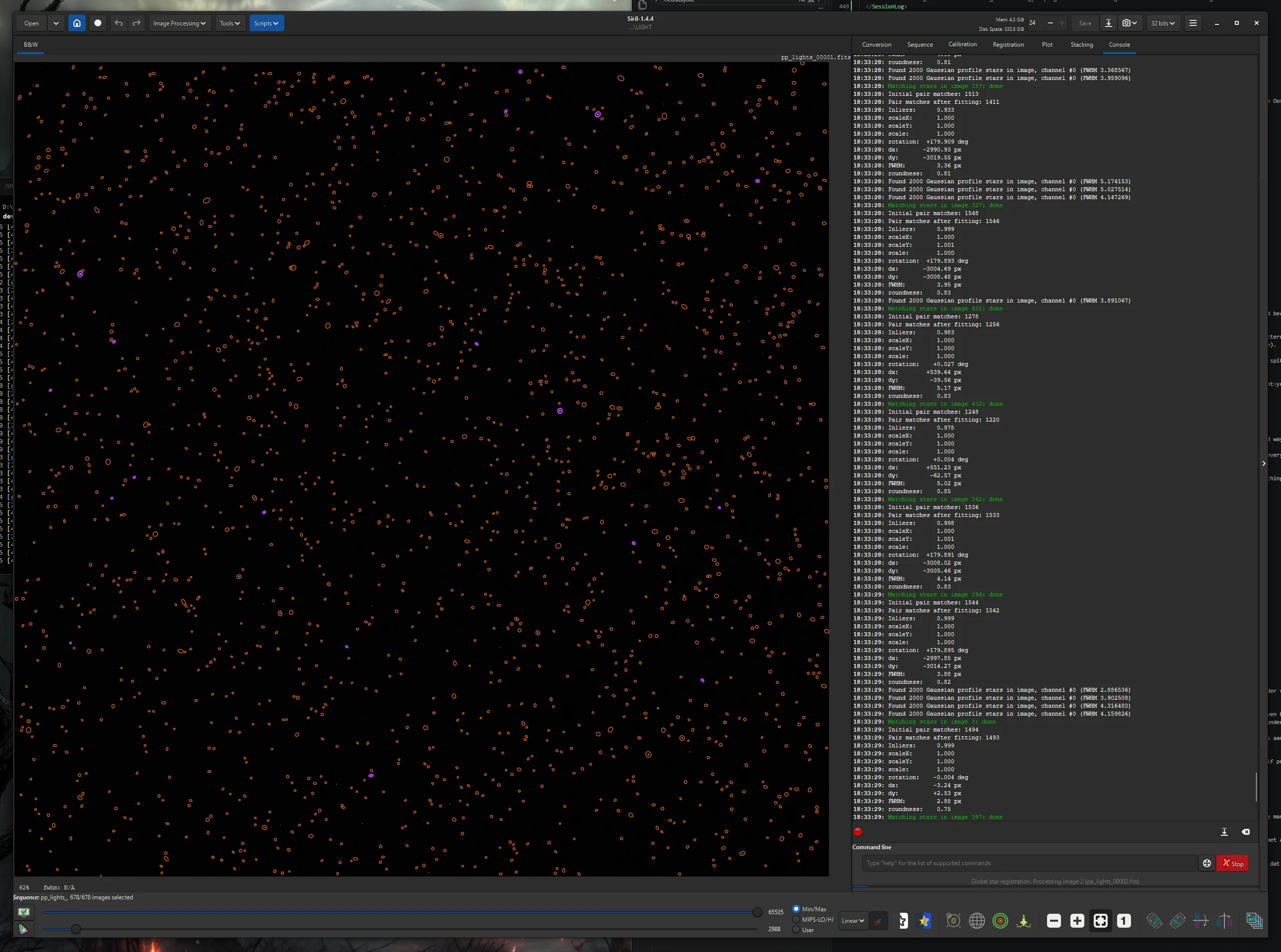Zoom out with minus icon
1281x952 pixels.
point(1054,921)
